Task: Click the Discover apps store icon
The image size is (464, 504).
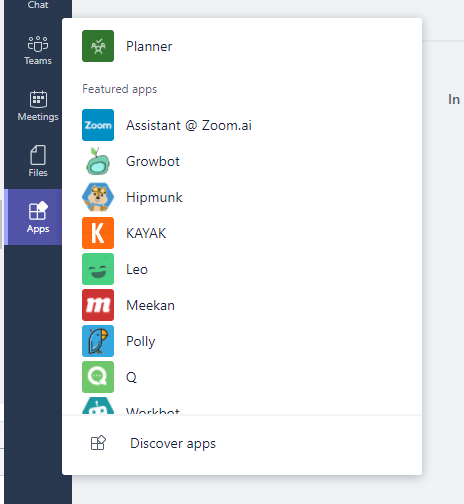Action: pyautogui.click(x=98, y=443)
